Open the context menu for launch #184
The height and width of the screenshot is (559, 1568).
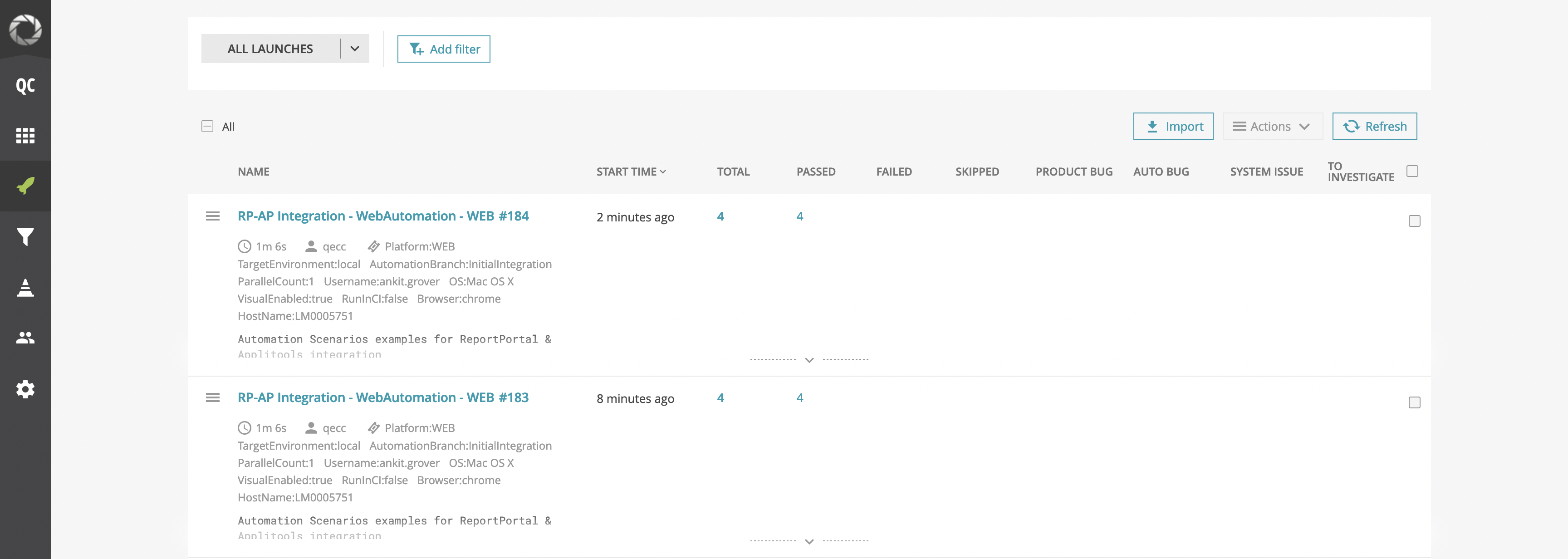coord(213,216)
